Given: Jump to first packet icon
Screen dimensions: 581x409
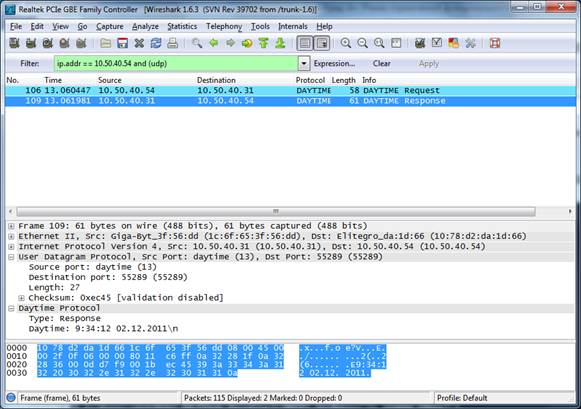Looking at the screenshot, I should 263,43.
